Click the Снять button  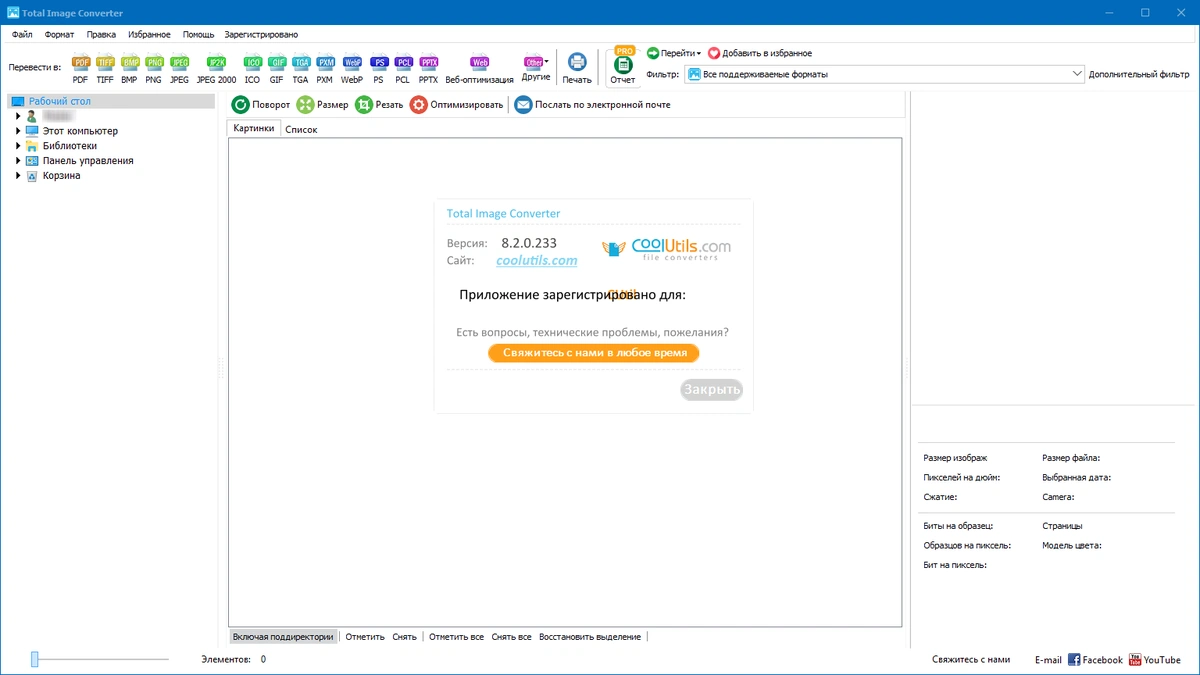(x=404, y=636)
